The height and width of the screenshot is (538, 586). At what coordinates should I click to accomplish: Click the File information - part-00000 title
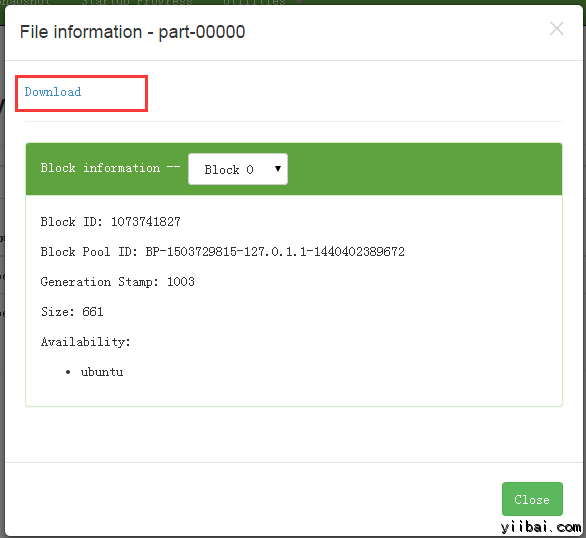(x=132, y=32)
